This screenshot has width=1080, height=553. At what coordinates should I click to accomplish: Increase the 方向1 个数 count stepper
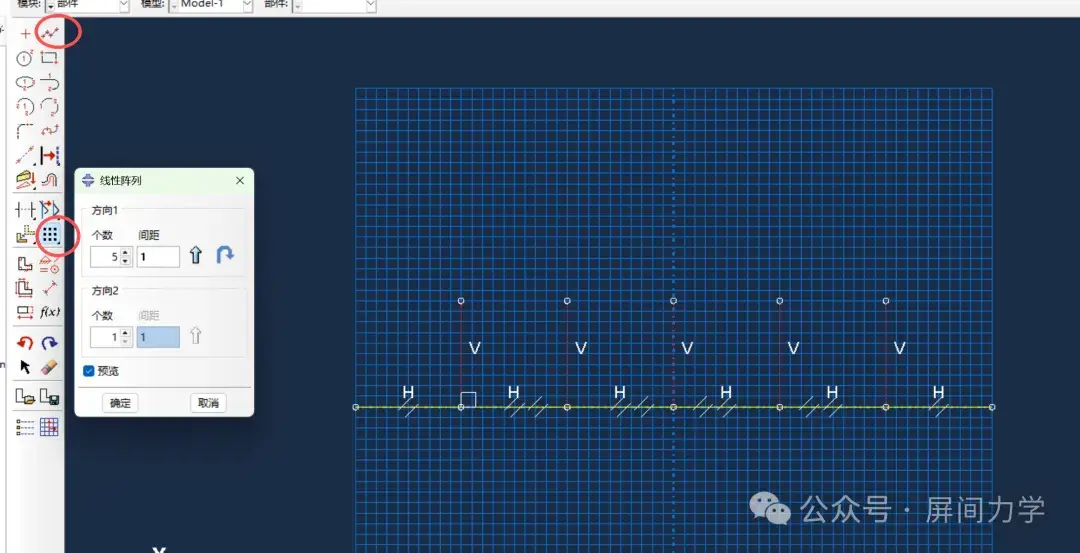125,253
